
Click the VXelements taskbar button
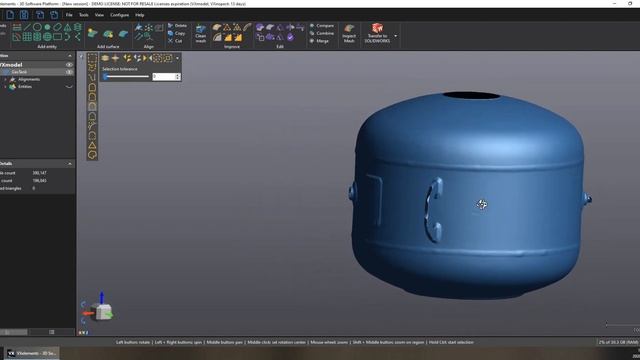(x=32, y=353)
